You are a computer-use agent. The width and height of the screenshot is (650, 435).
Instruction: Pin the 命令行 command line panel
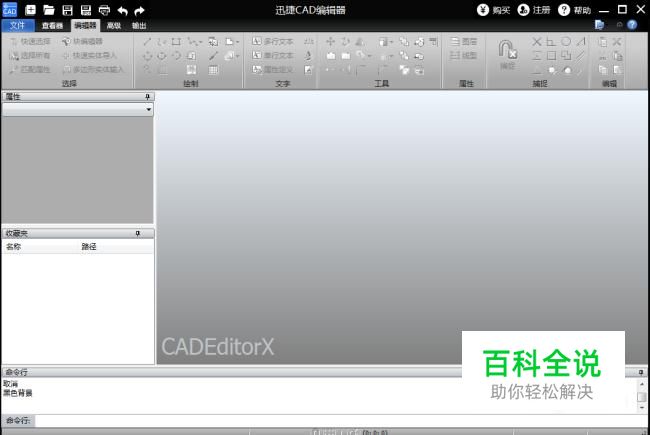tap(641, 372)
